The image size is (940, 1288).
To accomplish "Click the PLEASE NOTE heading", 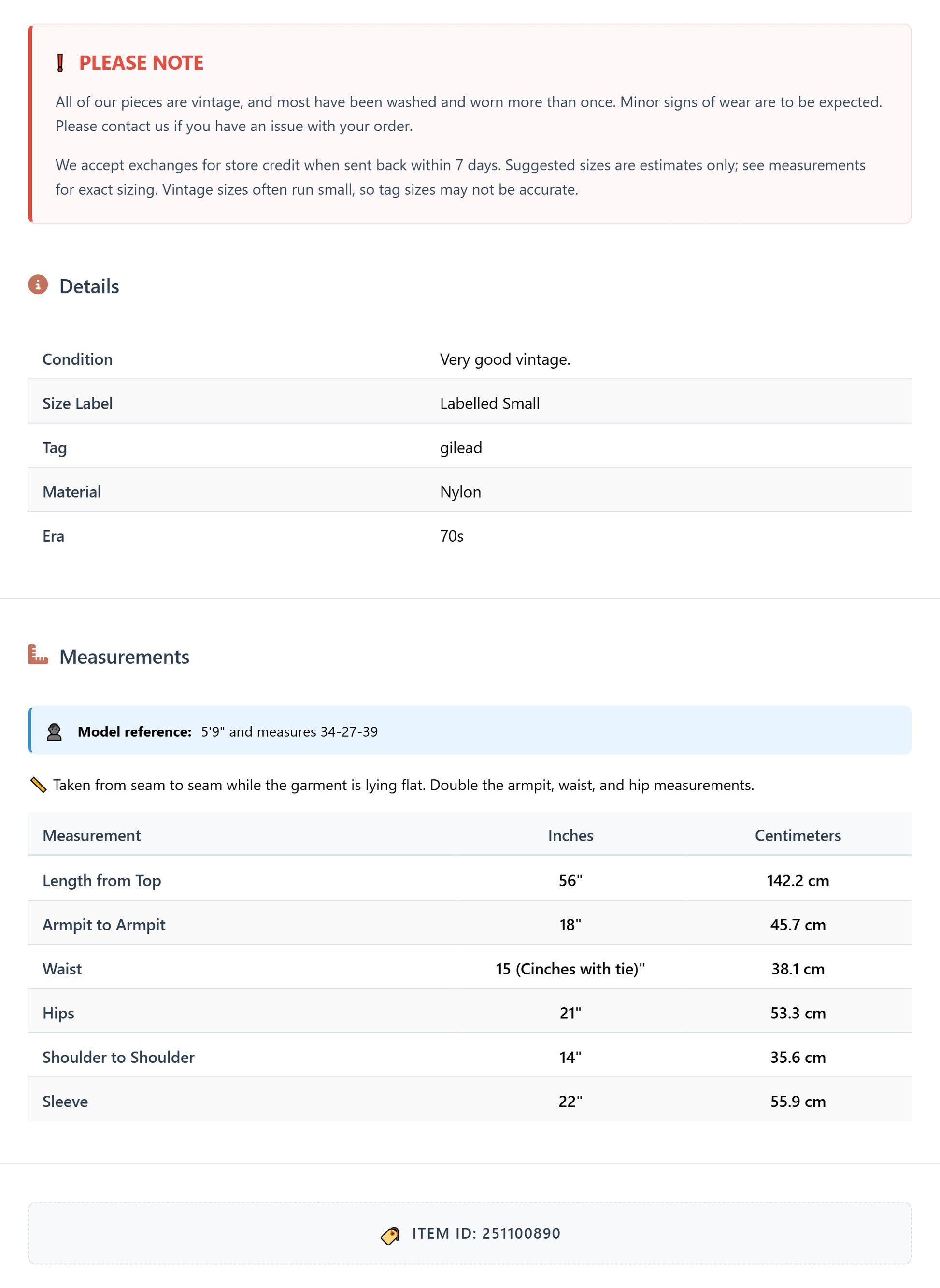I will pos(141,63).
